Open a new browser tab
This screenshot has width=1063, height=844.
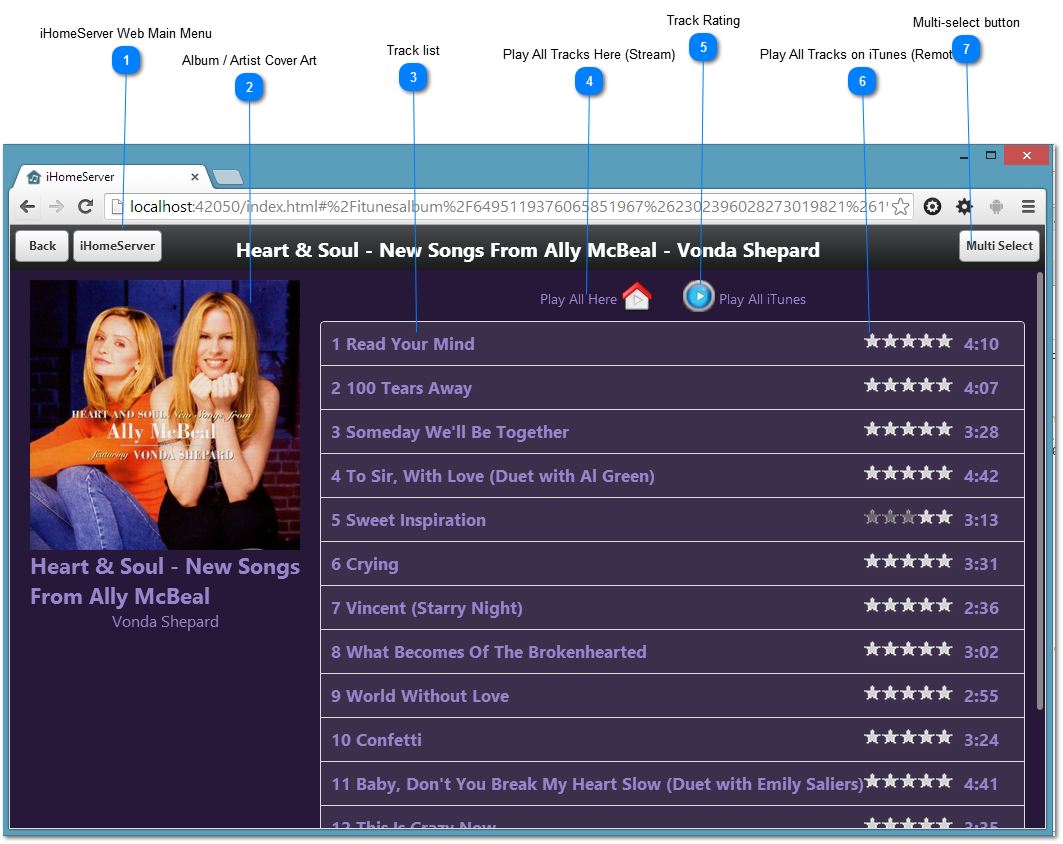tap(228, 178)
